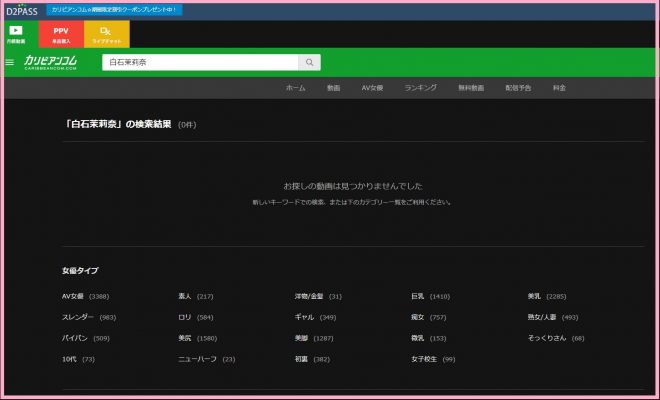Viewport: 660px width, 400px height.
Task: Open AV女優 (3388) category link
Action: [85, 296]
